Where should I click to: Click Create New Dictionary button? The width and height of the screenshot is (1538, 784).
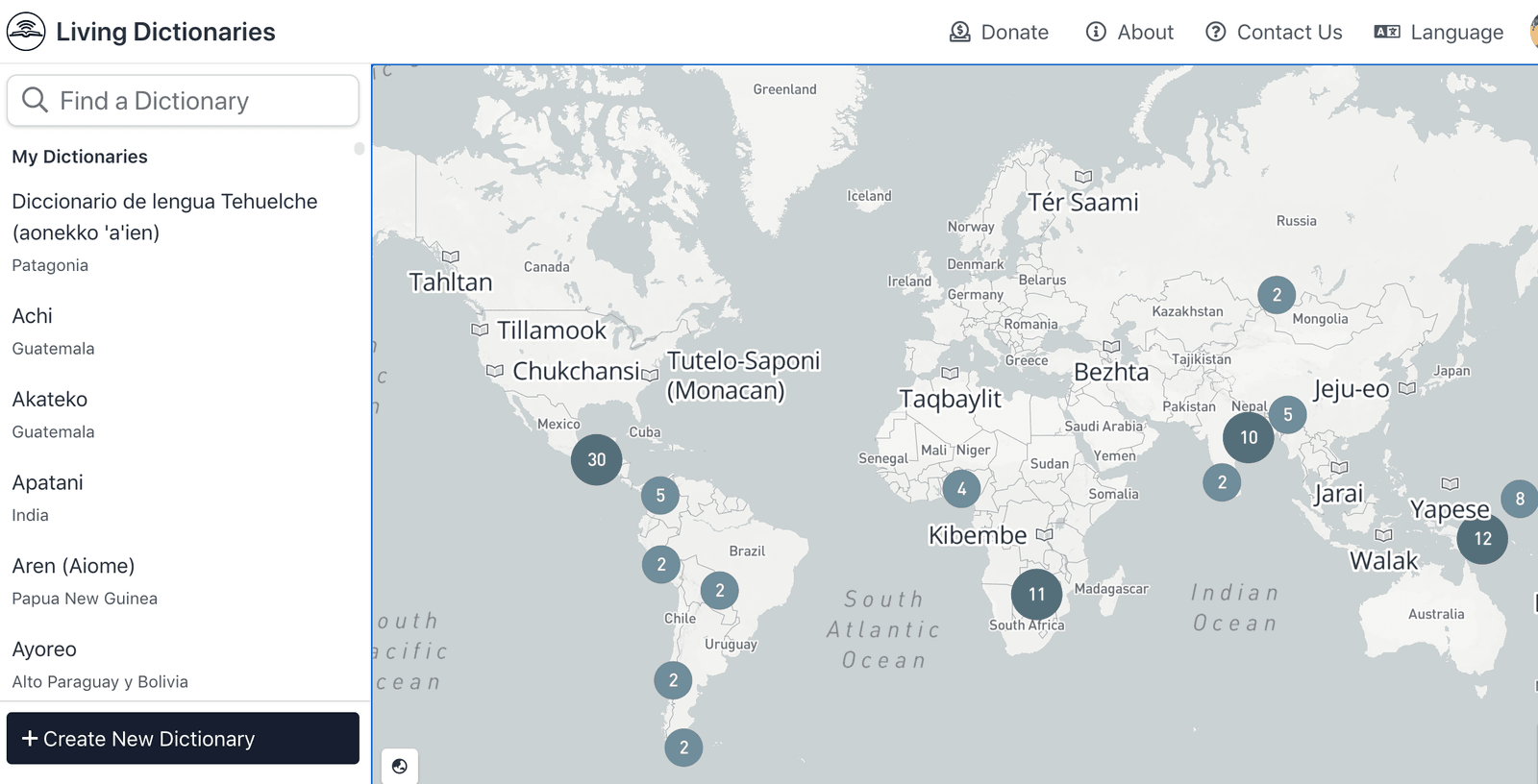click(183, 738)
